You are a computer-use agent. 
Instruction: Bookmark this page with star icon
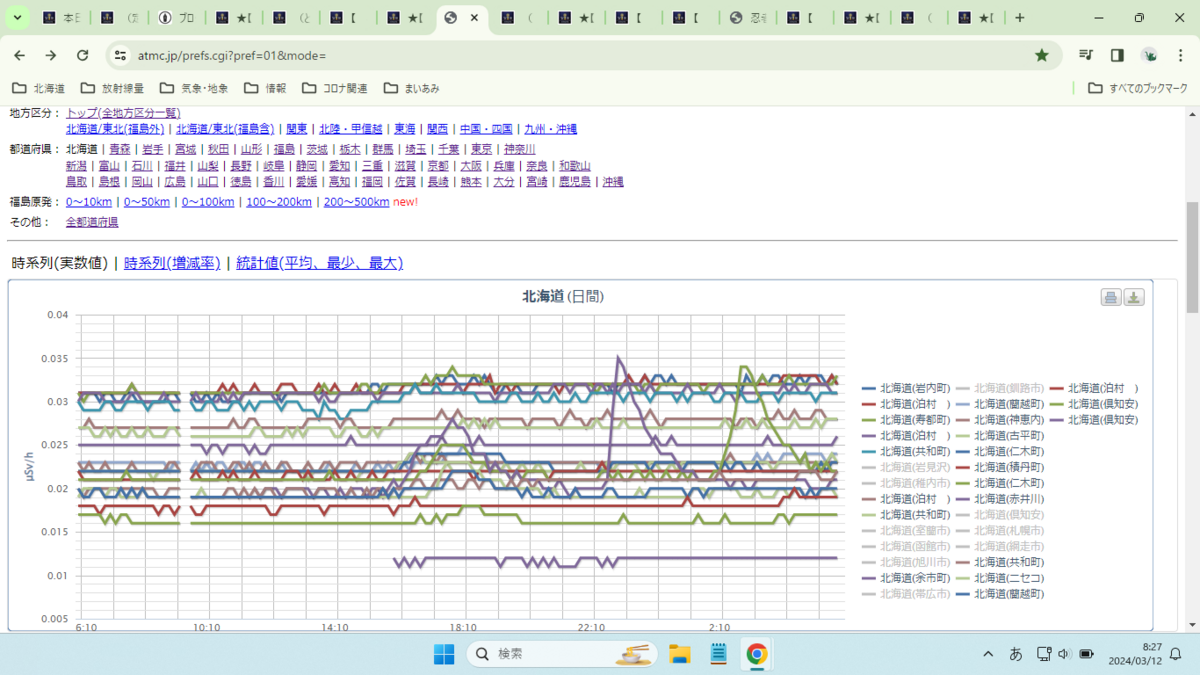[1042, 55]
